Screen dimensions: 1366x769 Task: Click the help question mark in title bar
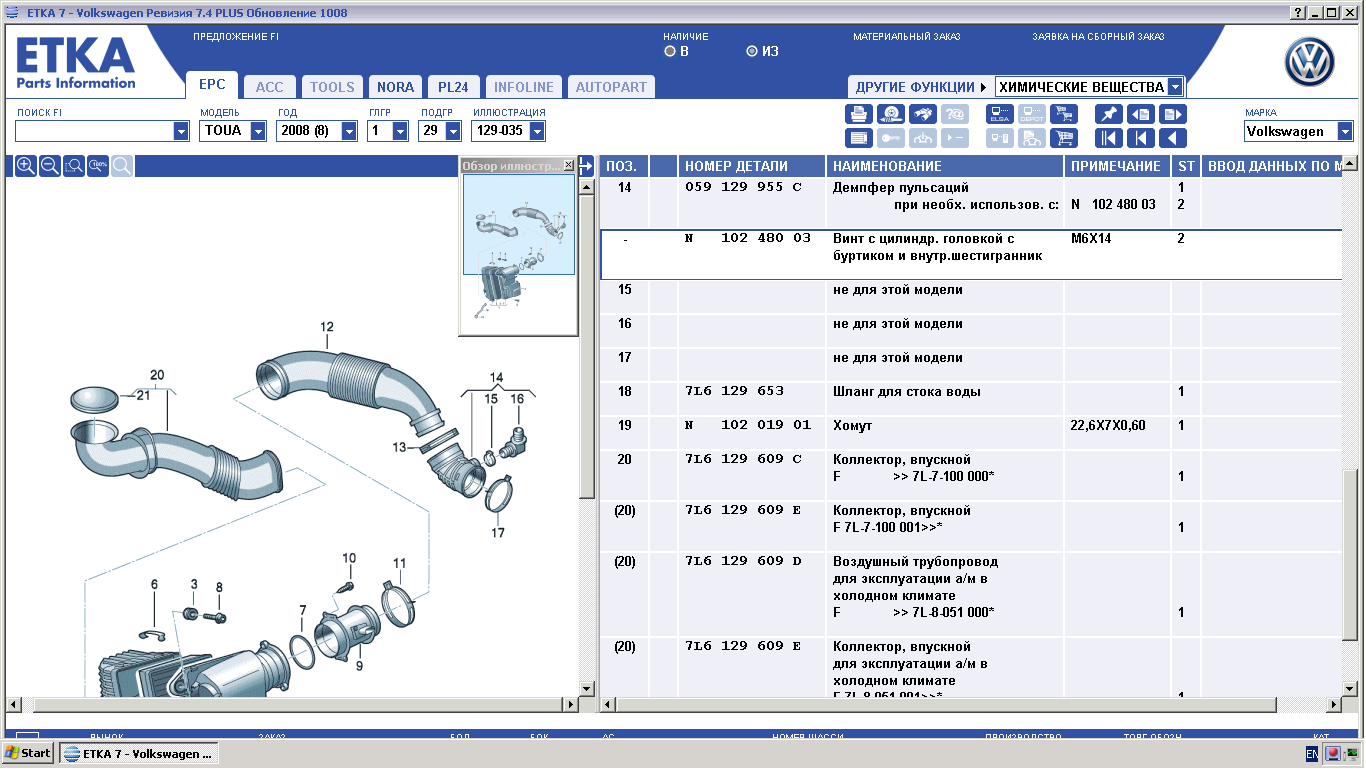(1297, 13)
